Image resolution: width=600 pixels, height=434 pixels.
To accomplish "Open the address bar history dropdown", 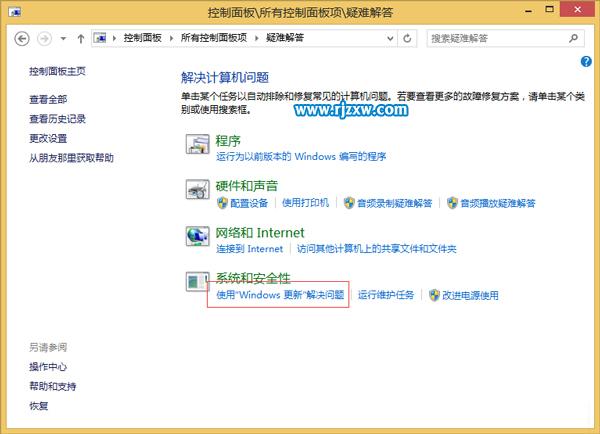I will tap(390, 38).
